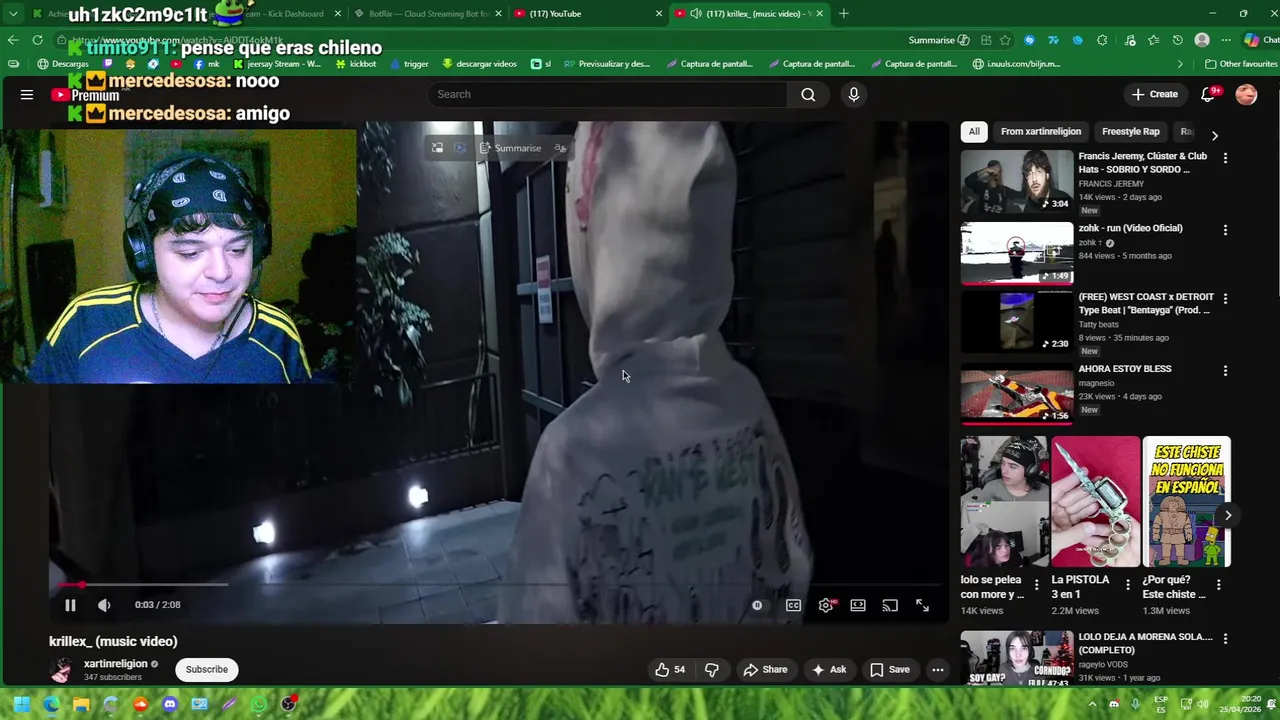Show the next Shorts in the shelf
This screenshot has height=720, width=1280.
pos(1228,516)
